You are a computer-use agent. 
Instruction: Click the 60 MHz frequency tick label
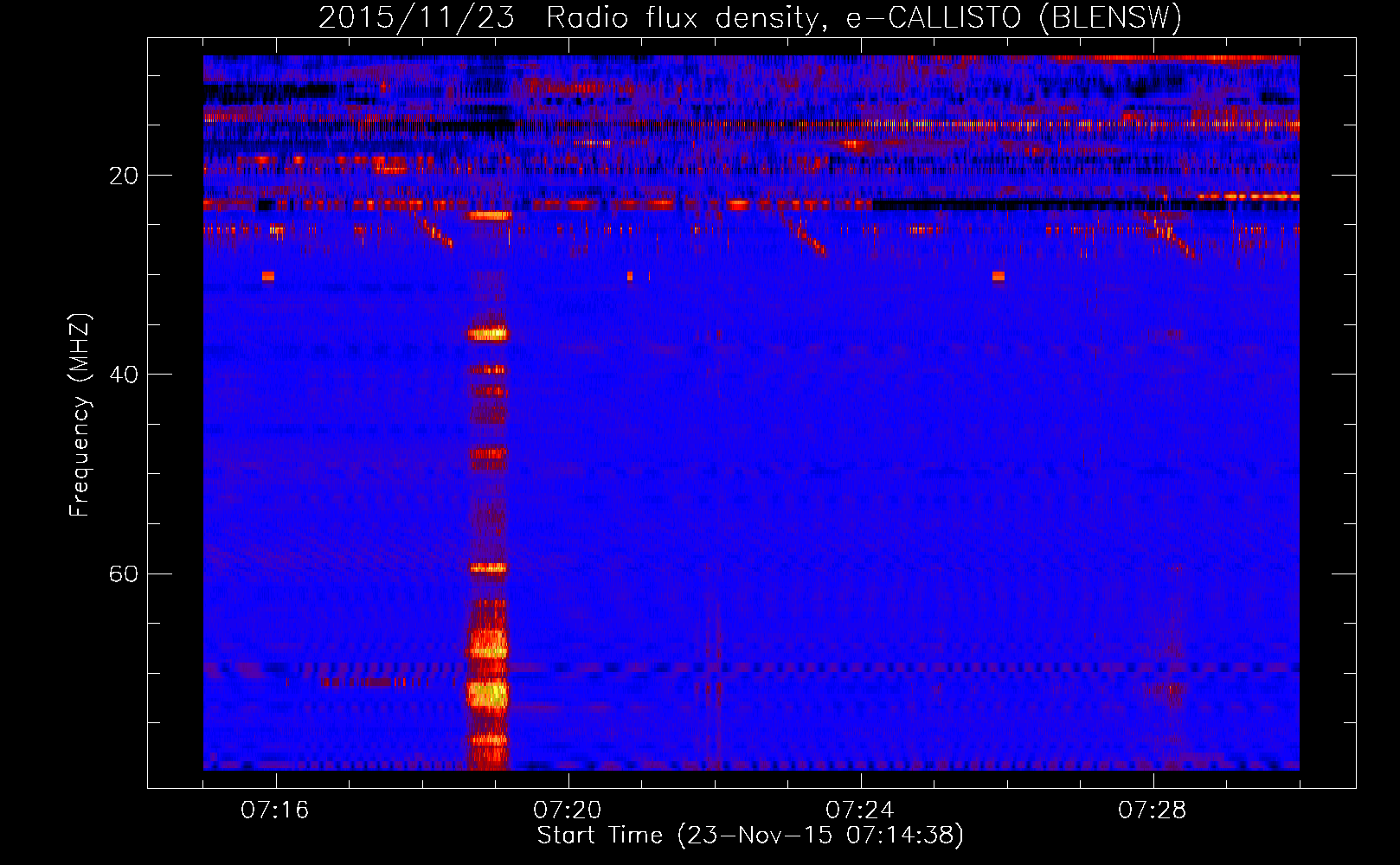(x=124, y=573)
